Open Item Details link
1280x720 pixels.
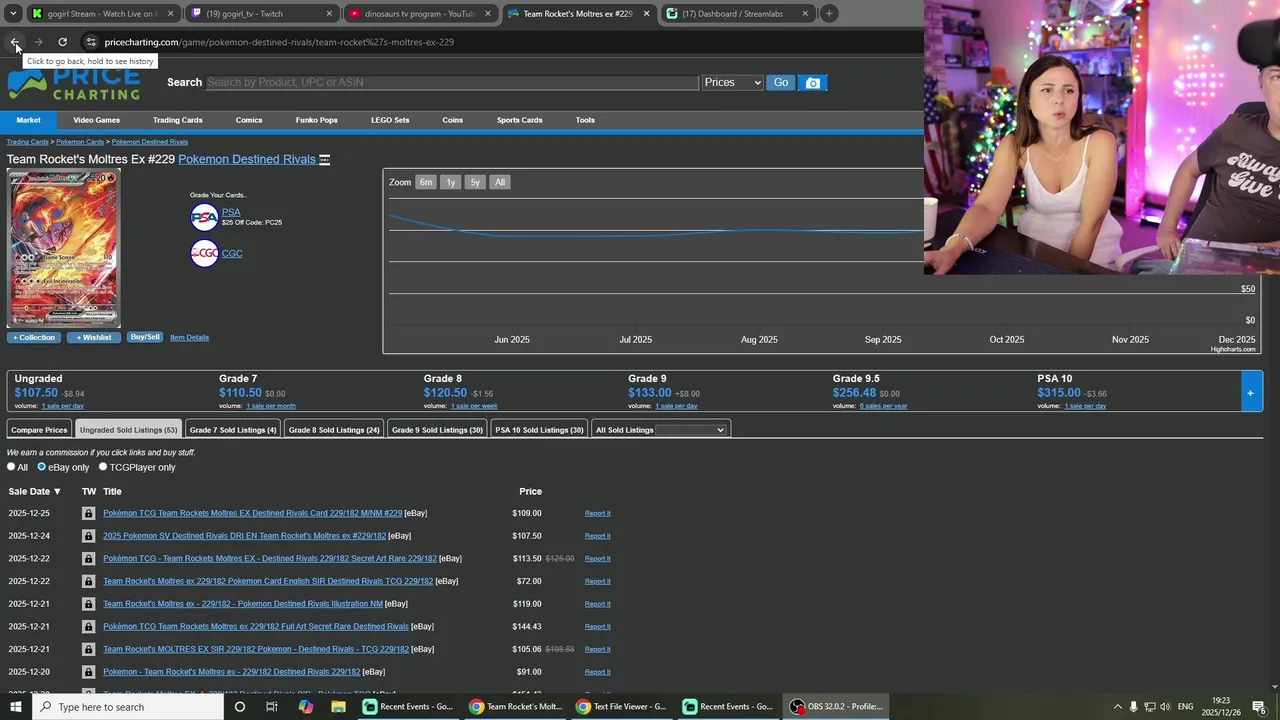[189, 337]
